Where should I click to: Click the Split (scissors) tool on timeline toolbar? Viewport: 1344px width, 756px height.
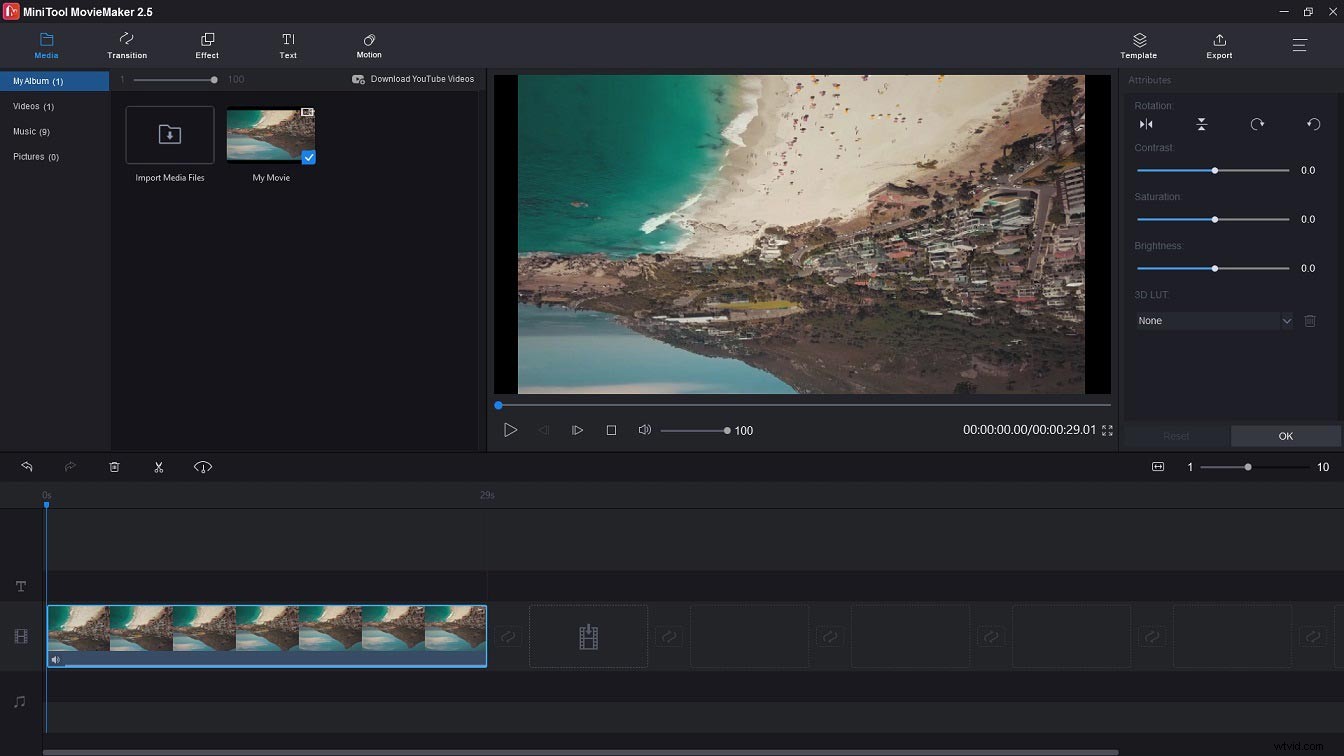tap(158, 466)
